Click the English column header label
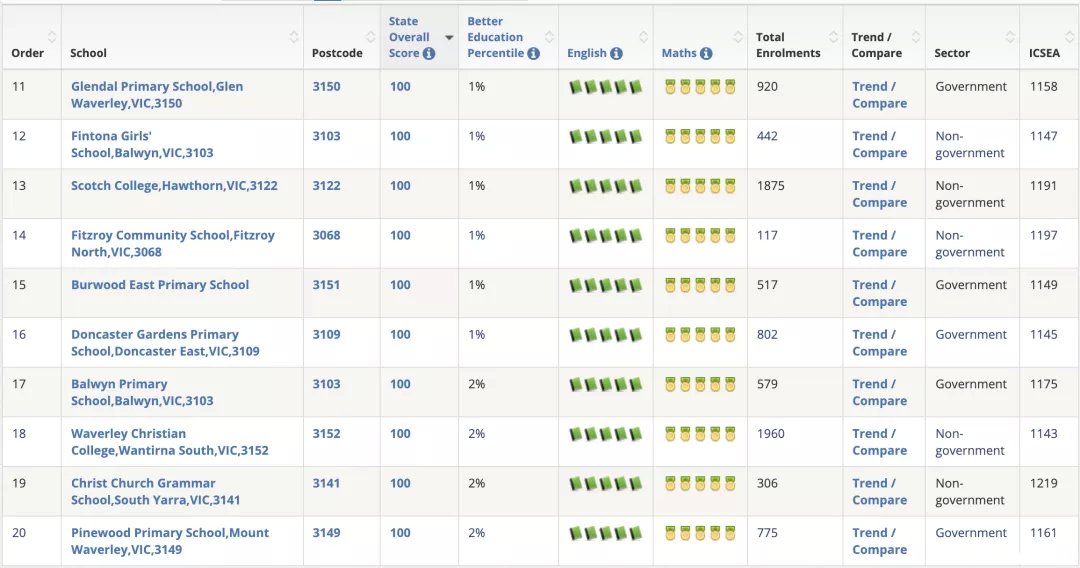 point(587,53)
